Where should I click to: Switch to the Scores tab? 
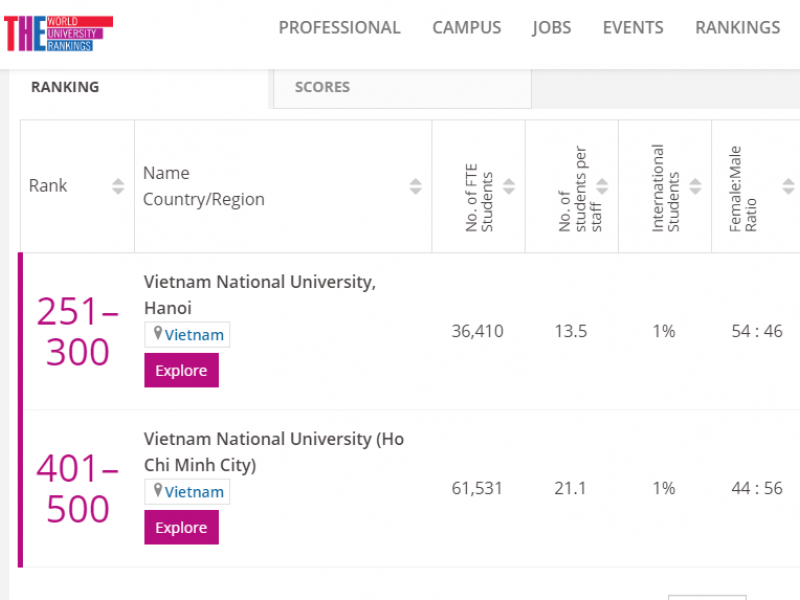point(322,87)
